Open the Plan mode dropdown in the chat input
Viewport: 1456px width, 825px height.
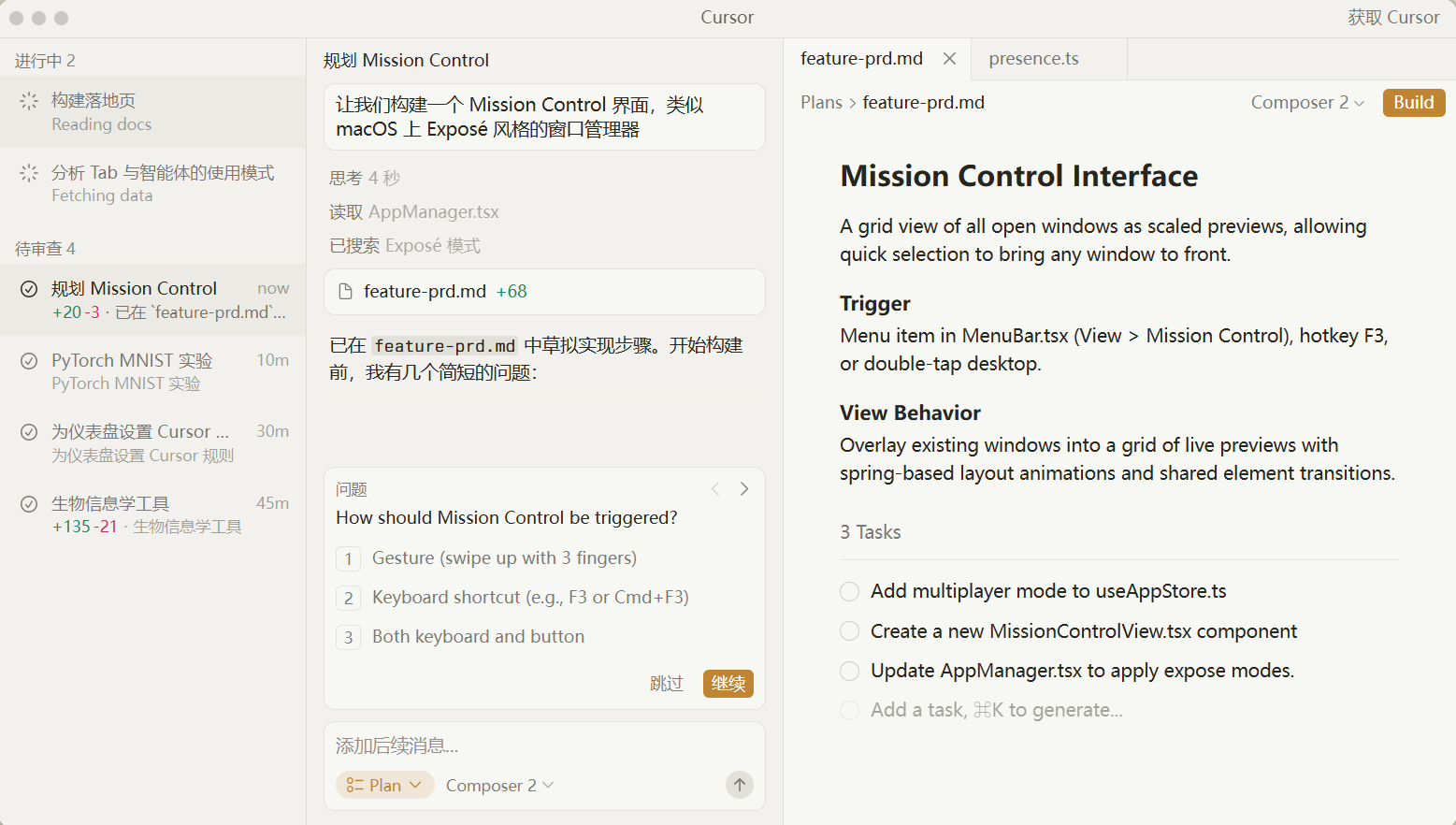click(x=384, y=786)
